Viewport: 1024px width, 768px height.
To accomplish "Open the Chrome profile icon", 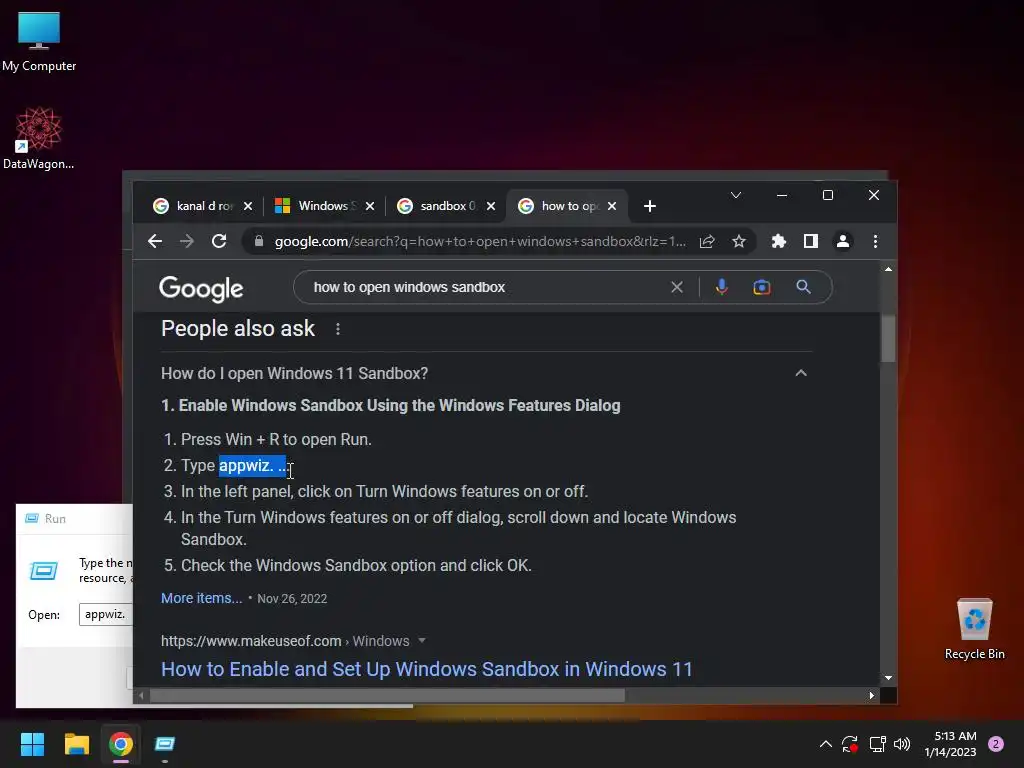I will (x=842, y=242).
